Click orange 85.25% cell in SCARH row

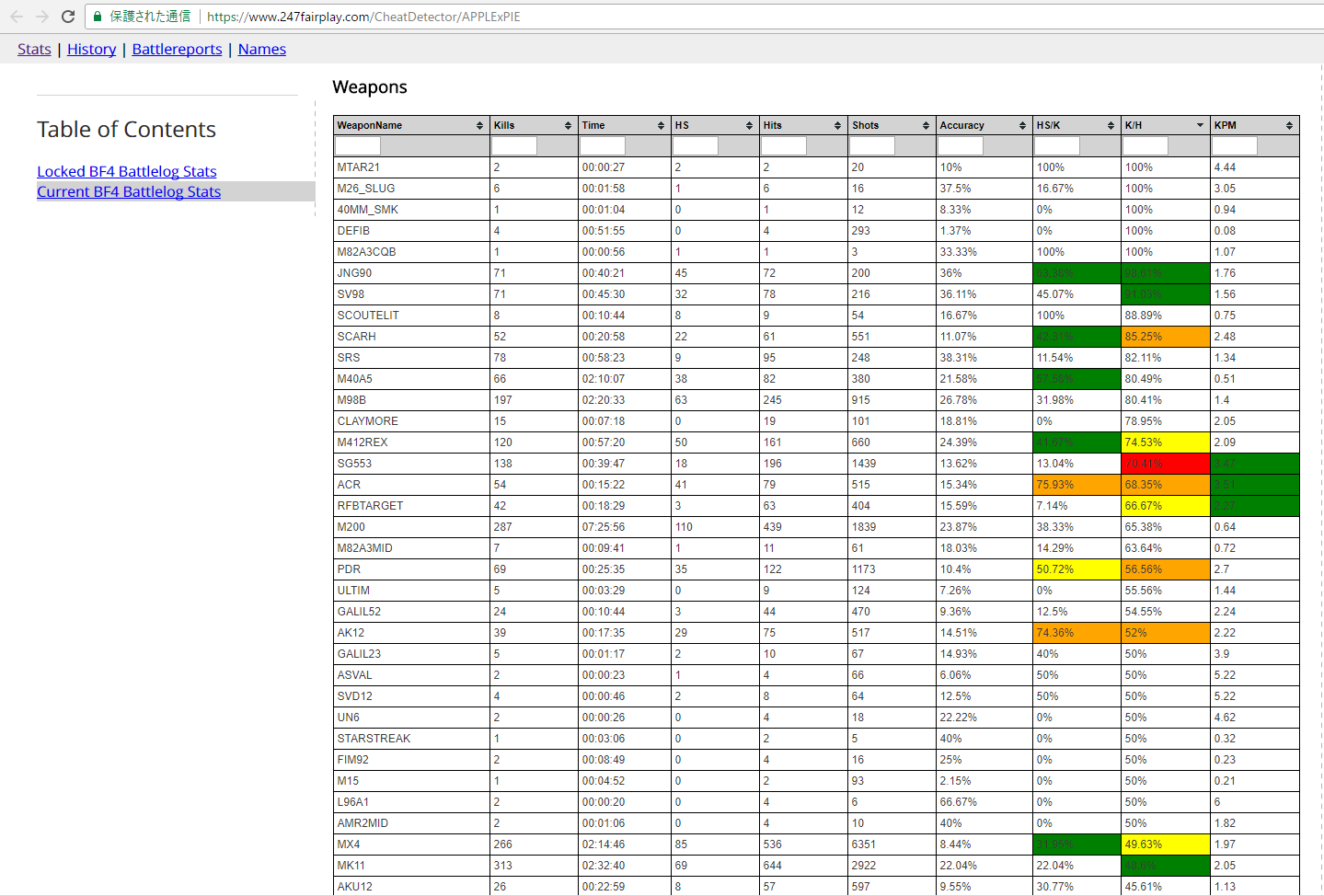coord(1165,337)
